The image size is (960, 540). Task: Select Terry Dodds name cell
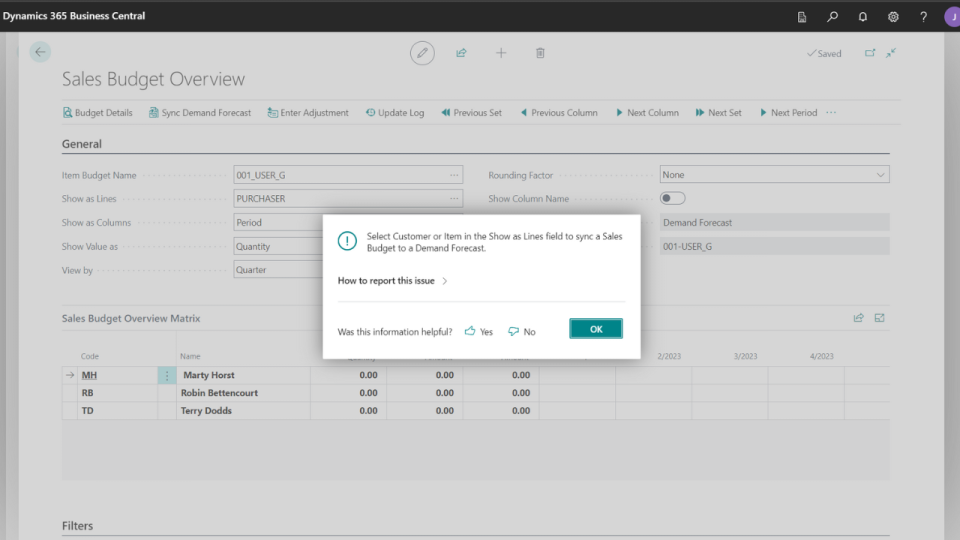click(x=243, y=411)
